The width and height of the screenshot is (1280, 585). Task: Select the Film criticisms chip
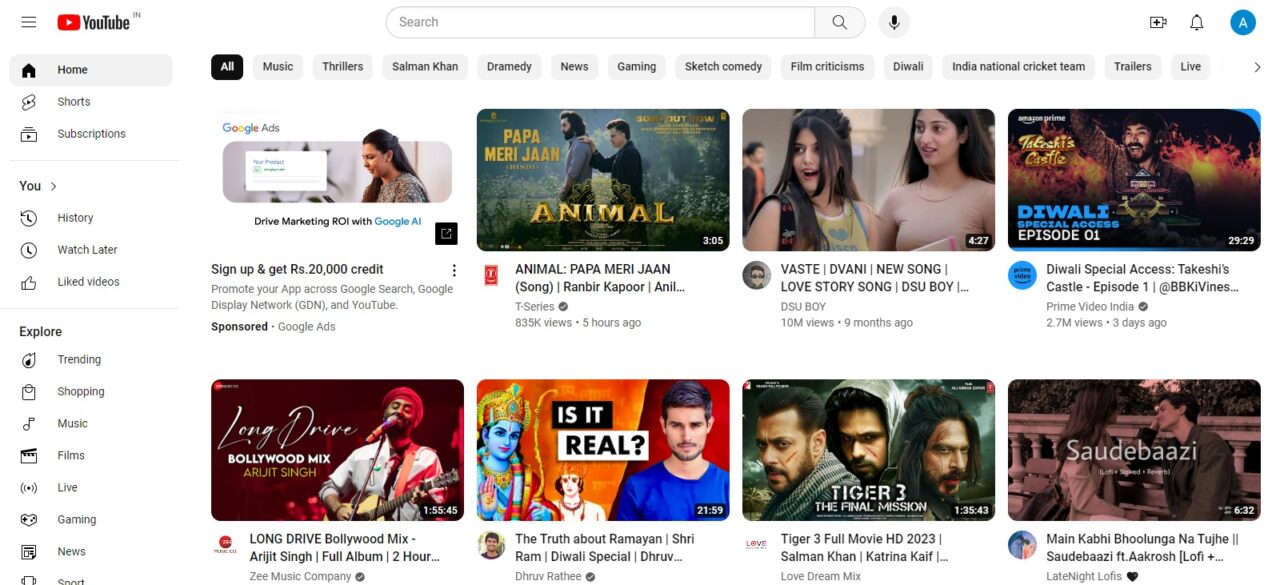click(827, 67)
